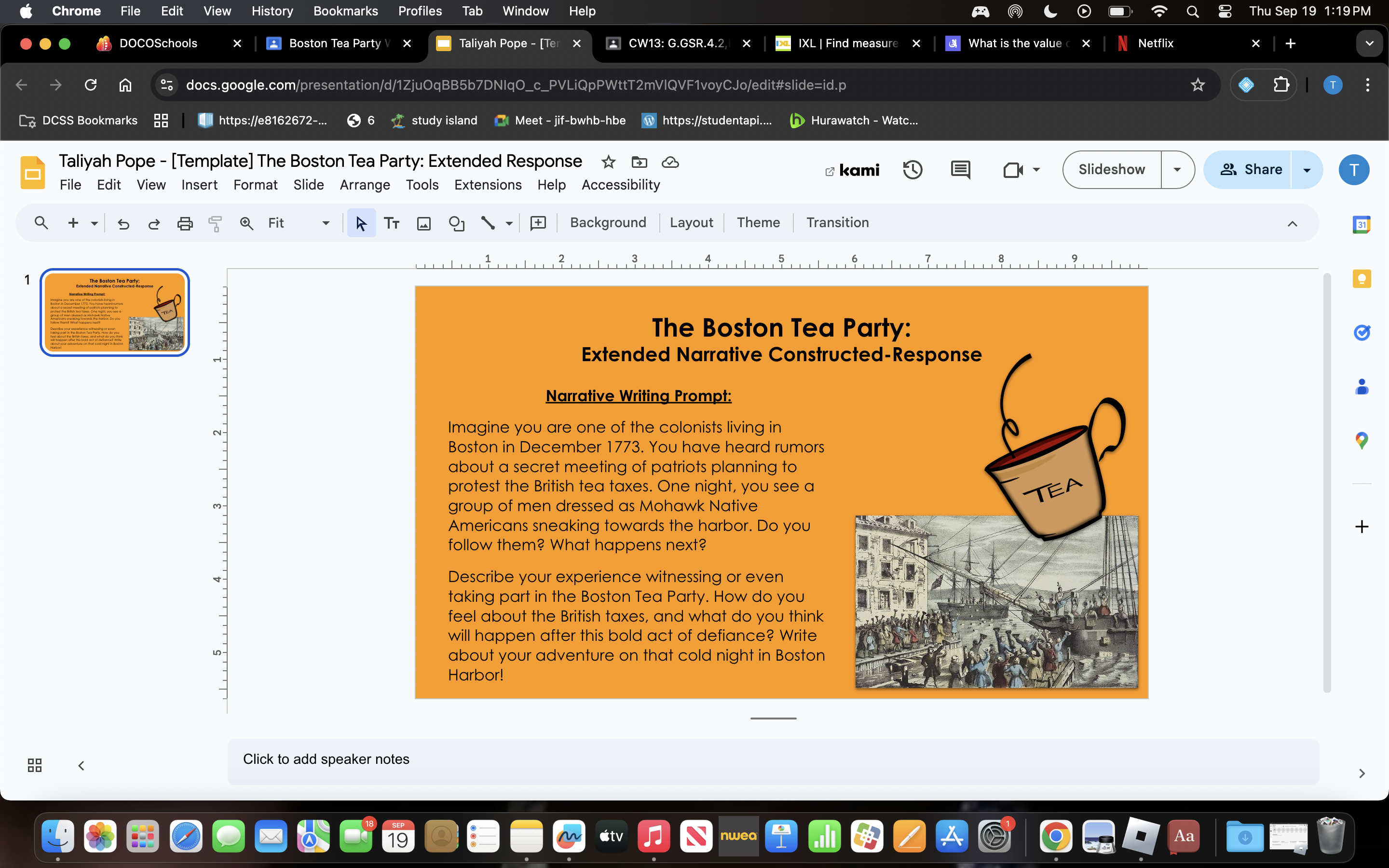Switch to IXL Find measure tab
1389x868 pixels.
847,43
